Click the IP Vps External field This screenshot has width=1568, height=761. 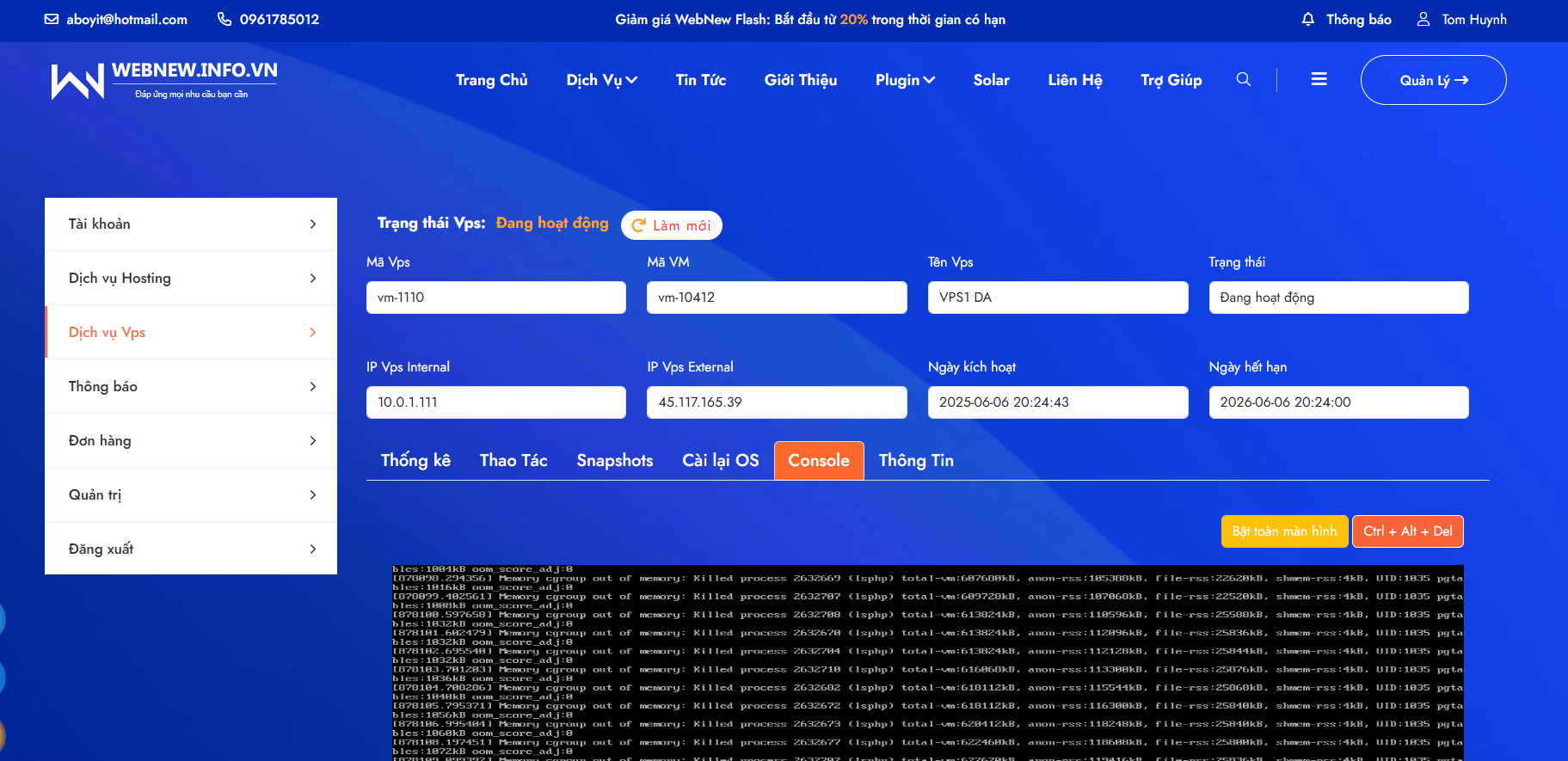pos(776,402)
